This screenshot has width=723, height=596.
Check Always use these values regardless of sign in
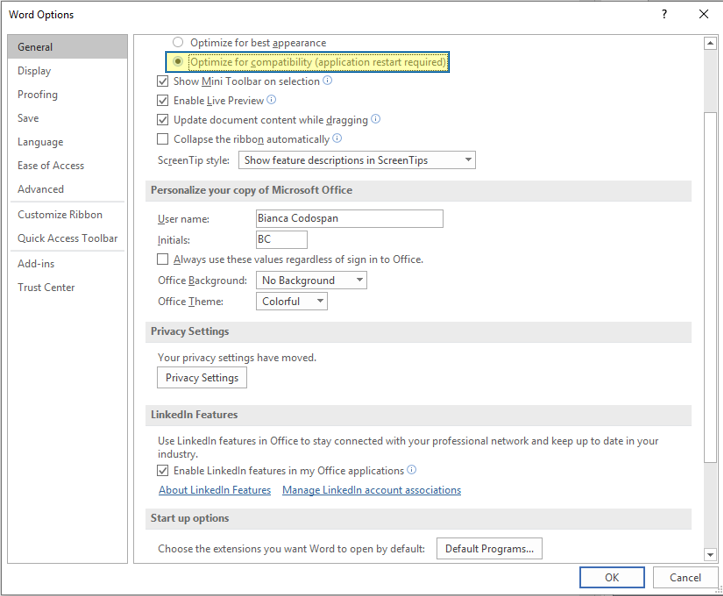(x=162, y=259)
